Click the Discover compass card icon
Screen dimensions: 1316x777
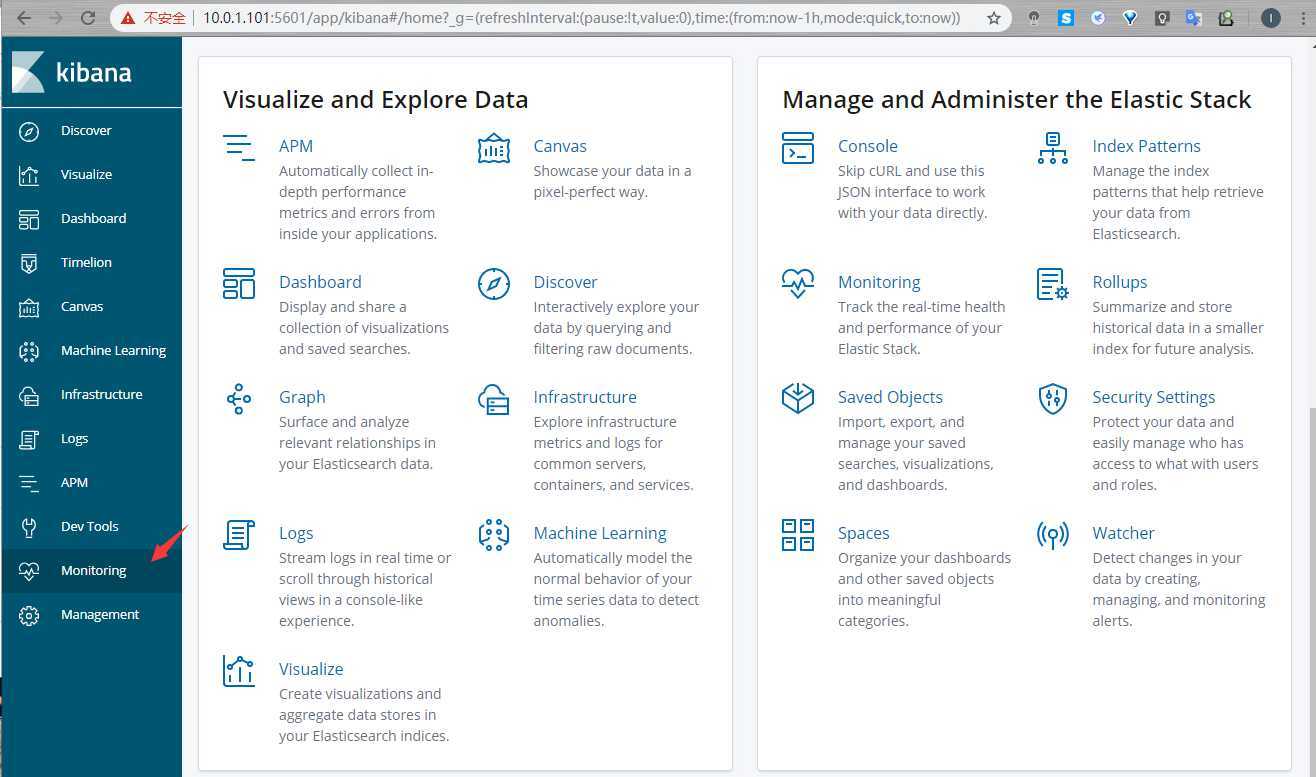[x=494, y=284]
